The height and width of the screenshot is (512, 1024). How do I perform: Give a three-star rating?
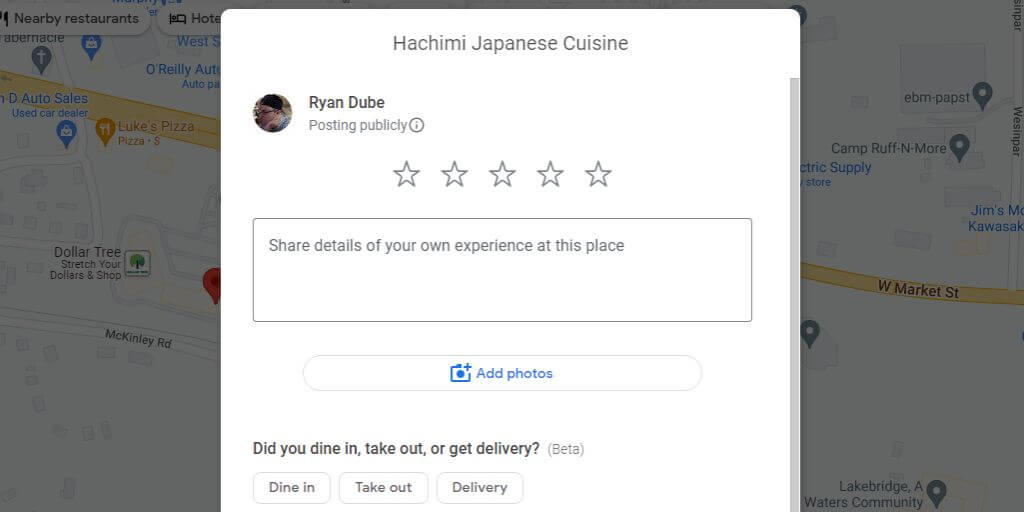(502, 175)
